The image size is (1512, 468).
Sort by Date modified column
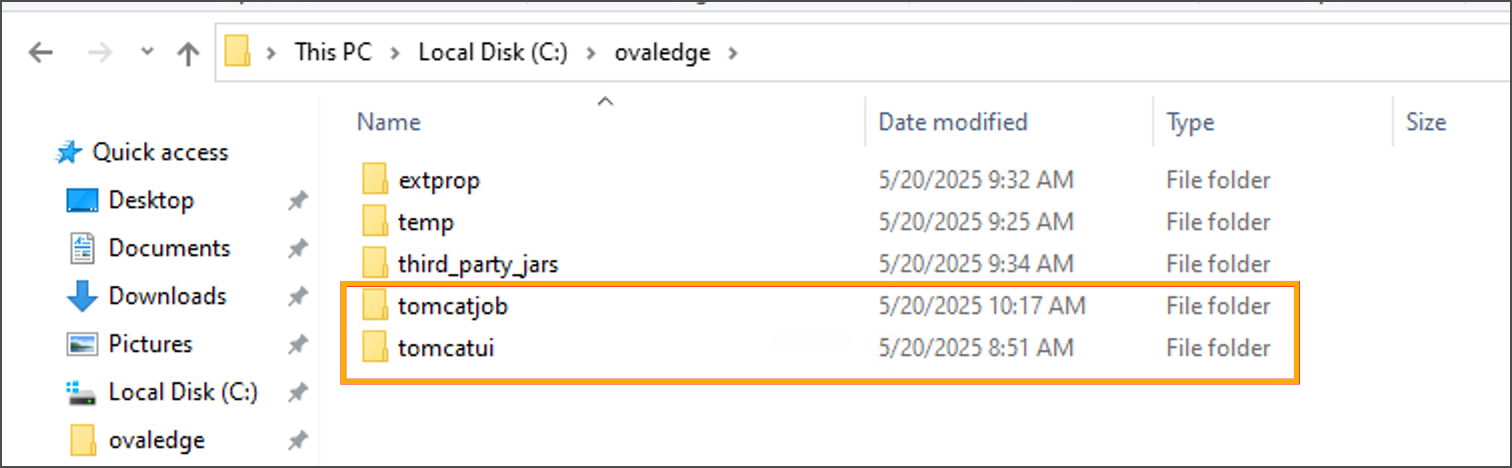pos(952,122)
